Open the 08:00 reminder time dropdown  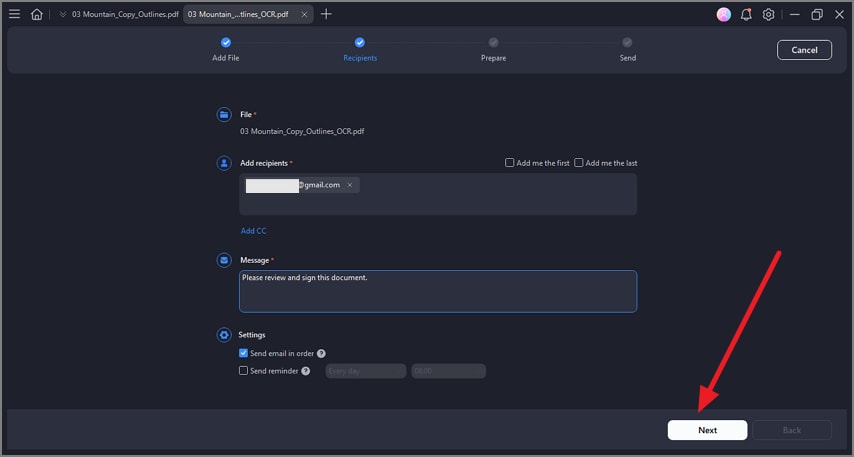[448, 371]
